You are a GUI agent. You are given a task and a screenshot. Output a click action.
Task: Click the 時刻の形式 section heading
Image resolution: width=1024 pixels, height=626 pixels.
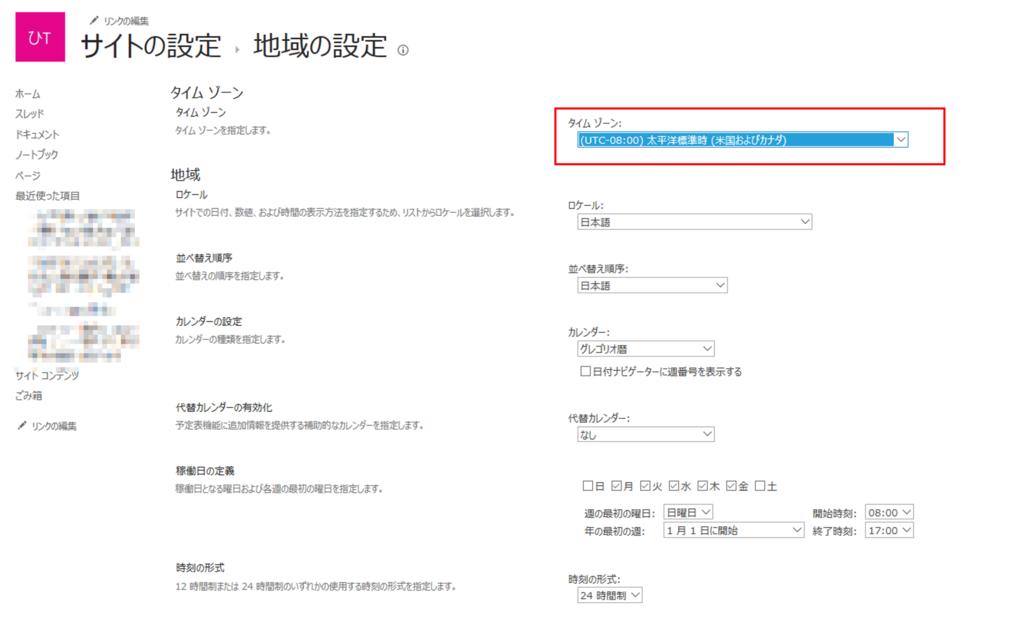pyautogui.click(x=200, y=568)
